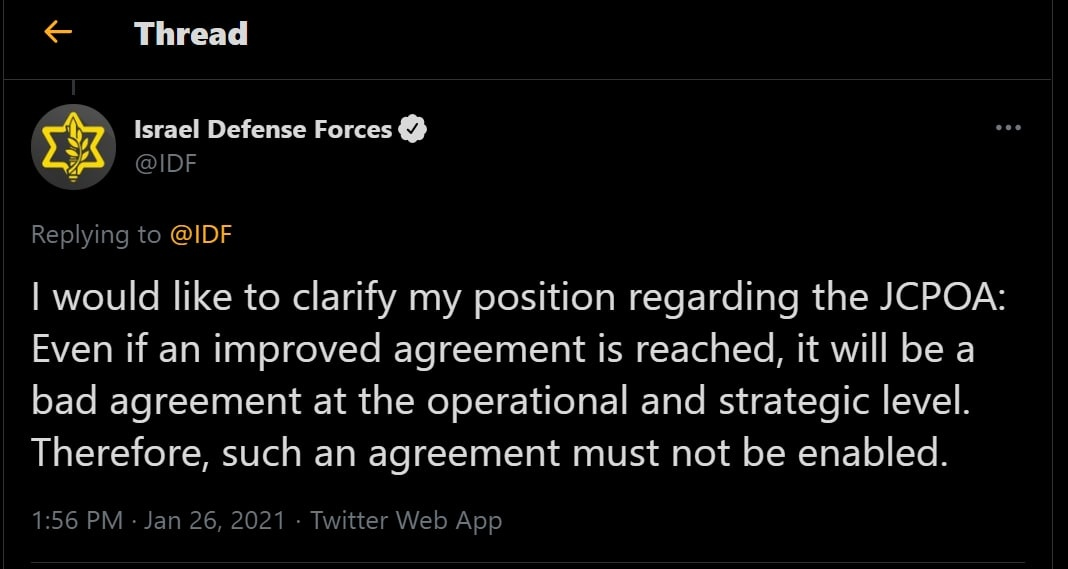The width and height of the screenshot is (1068, 569).
Task: Open the Twitter Web App source link
Action: pyautogui.click(x=406, y=521)
